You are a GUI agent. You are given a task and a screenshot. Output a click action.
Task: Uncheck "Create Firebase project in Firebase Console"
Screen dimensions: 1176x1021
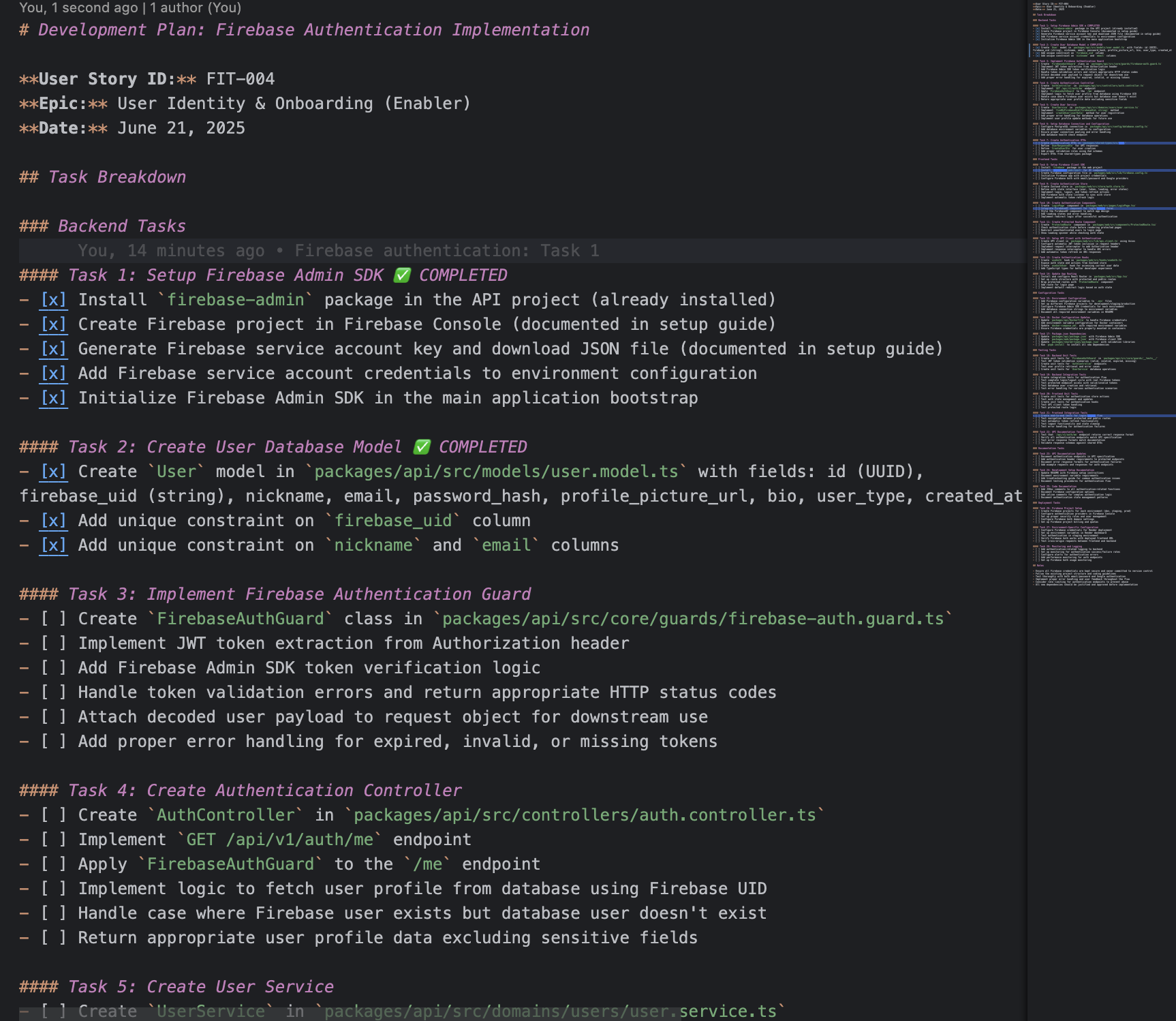(53, 324)
